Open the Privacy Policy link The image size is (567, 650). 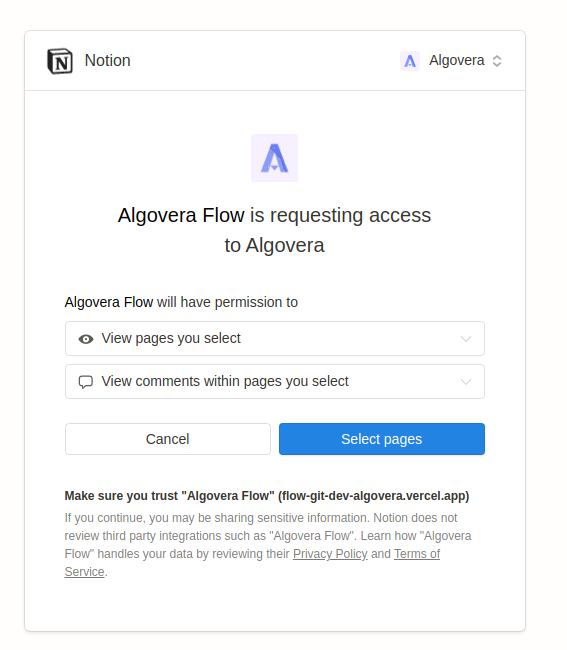point(330,554)
